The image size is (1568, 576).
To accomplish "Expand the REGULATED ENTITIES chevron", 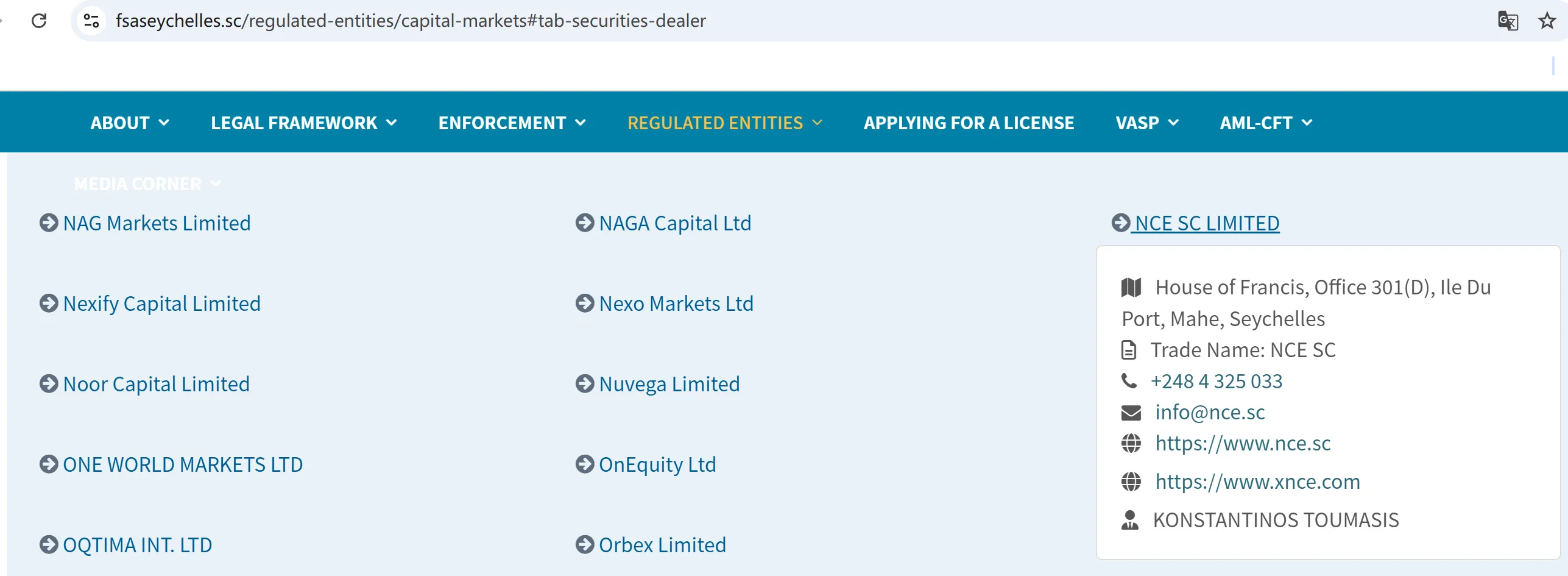I will (x=818, y=123).
